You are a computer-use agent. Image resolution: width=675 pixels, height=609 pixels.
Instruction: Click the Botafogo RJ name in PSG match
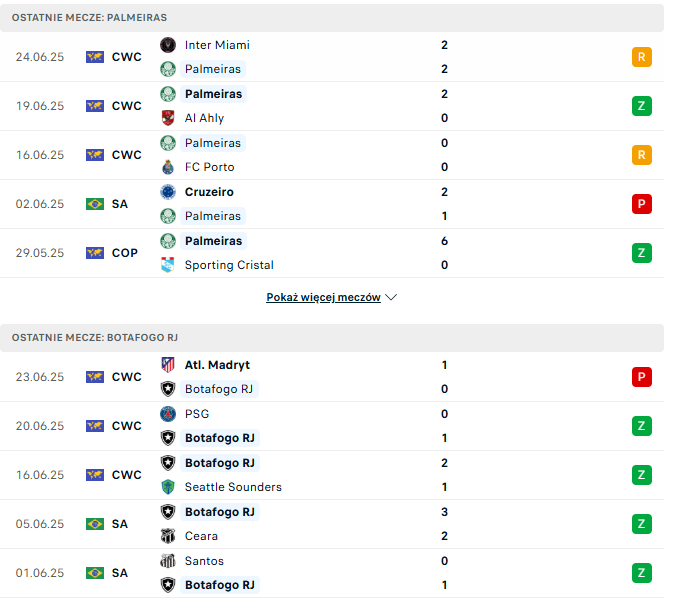220,438
